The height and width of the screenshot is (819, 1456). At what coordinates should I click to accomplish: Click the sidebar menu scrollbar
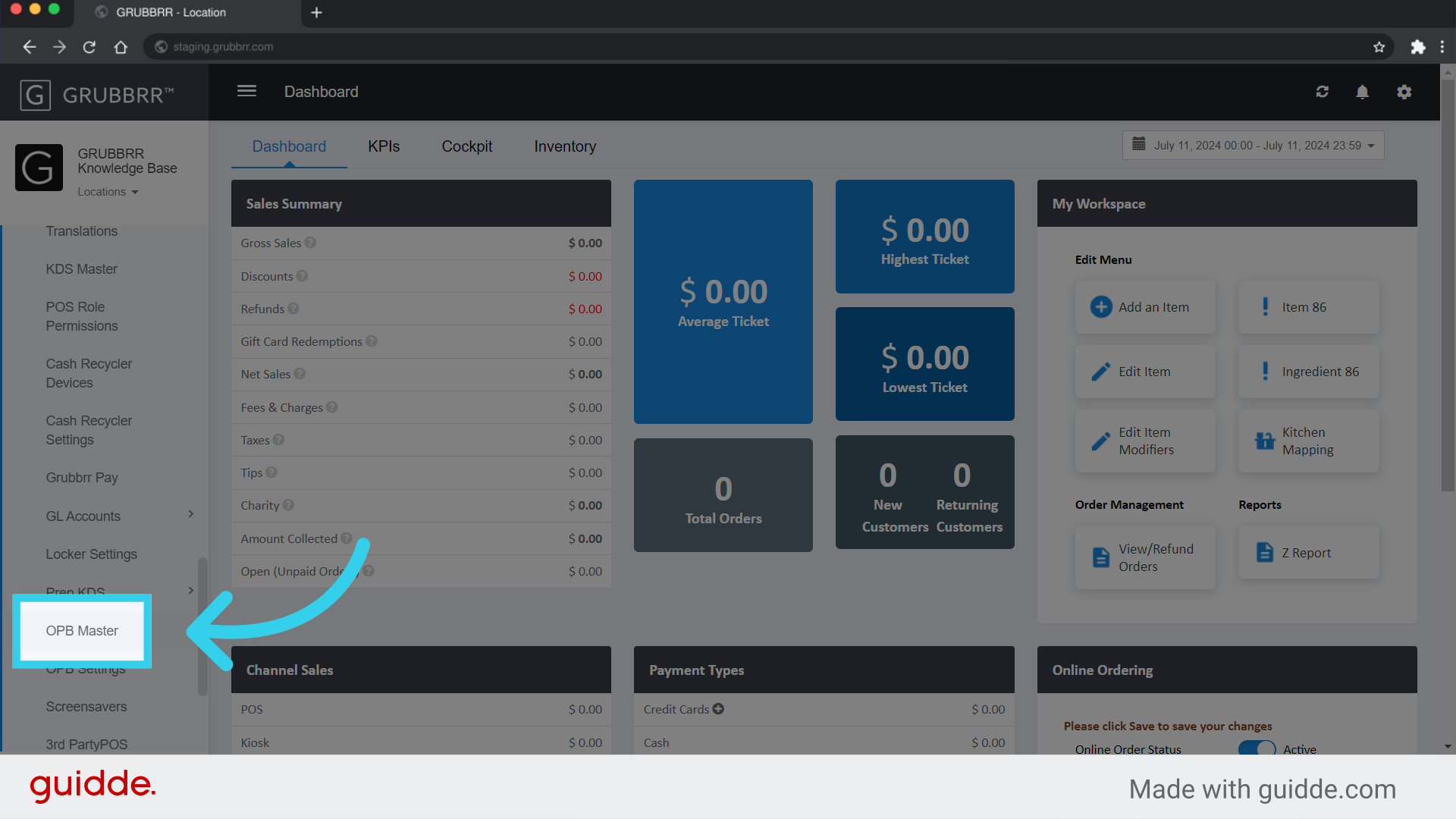coord(202,626)
